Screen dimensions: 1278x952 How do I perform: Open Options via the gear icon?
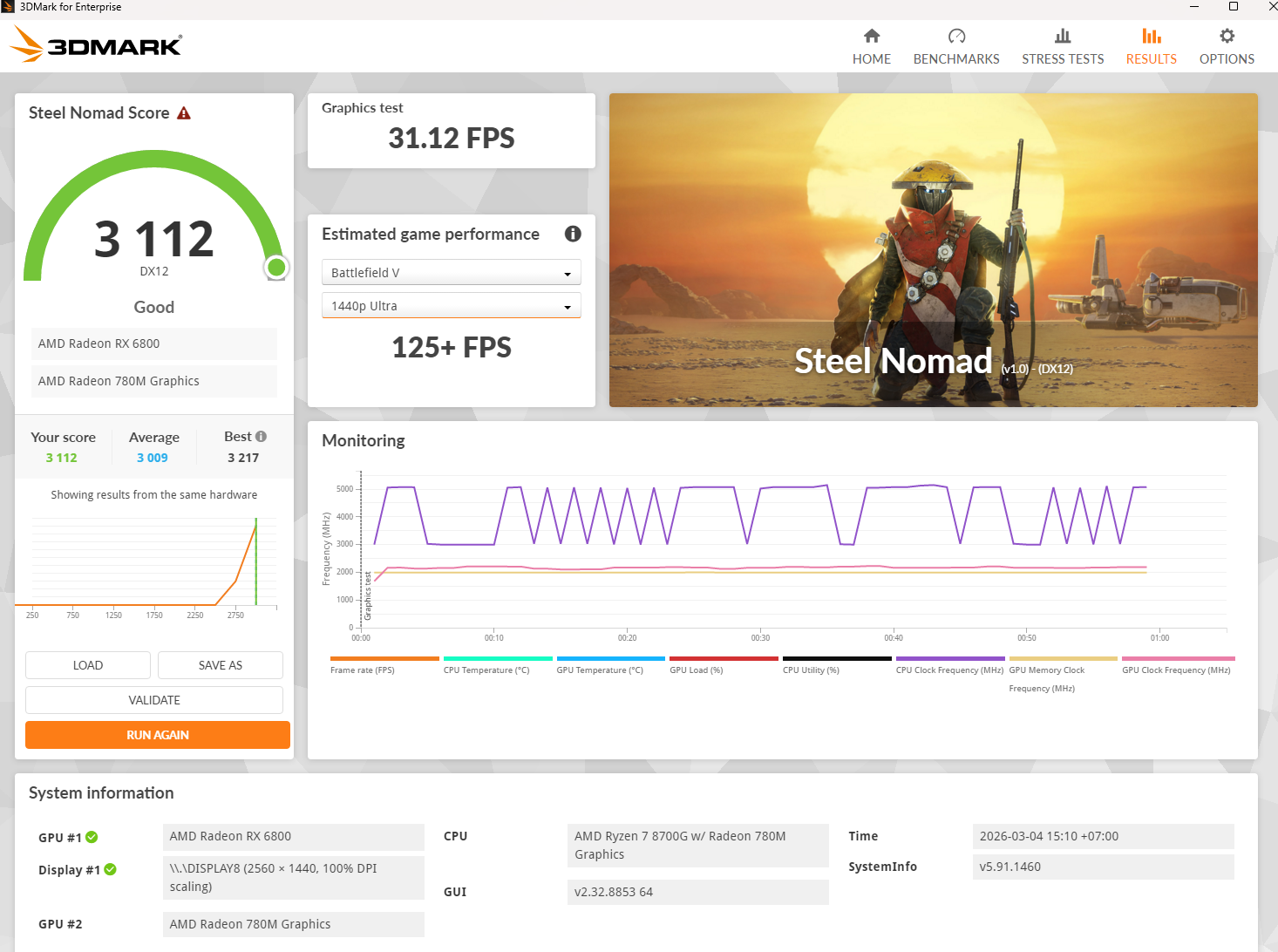tap(1227, 37)
